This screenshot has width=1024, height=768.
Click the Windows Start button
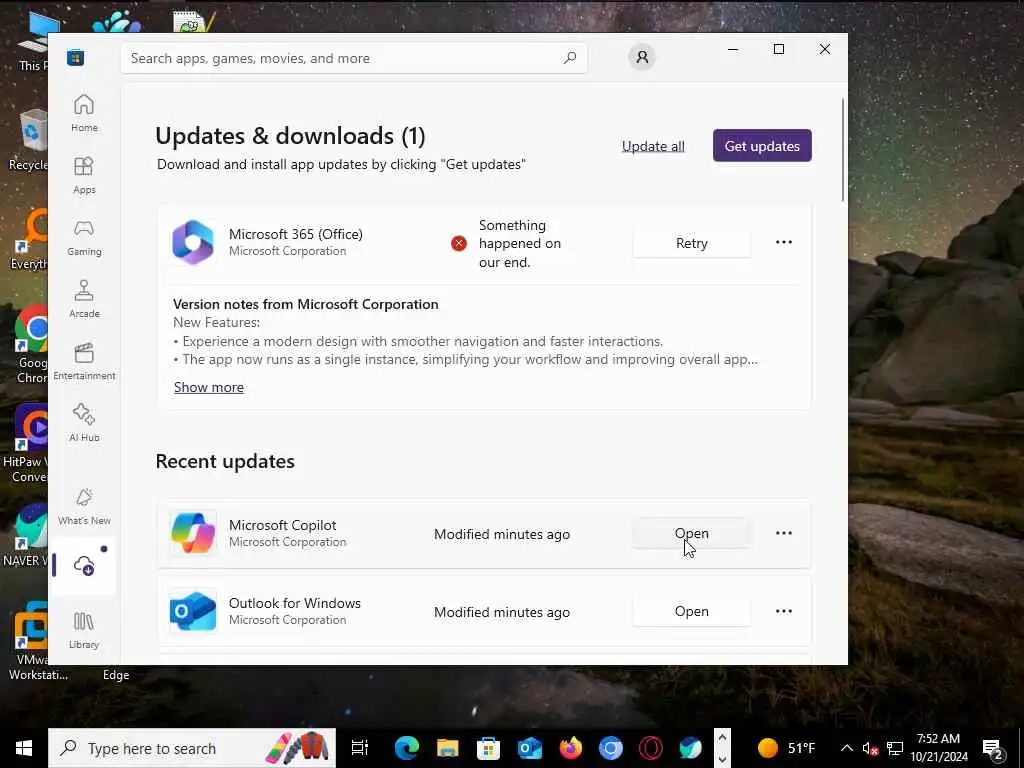click(x=24, y=748)
